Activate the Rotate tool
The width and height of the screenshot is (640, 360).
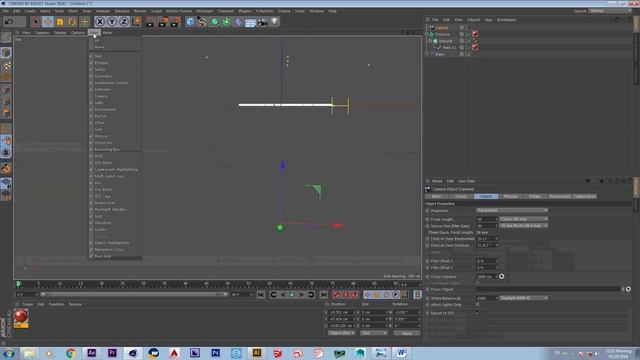click(72, 22)
